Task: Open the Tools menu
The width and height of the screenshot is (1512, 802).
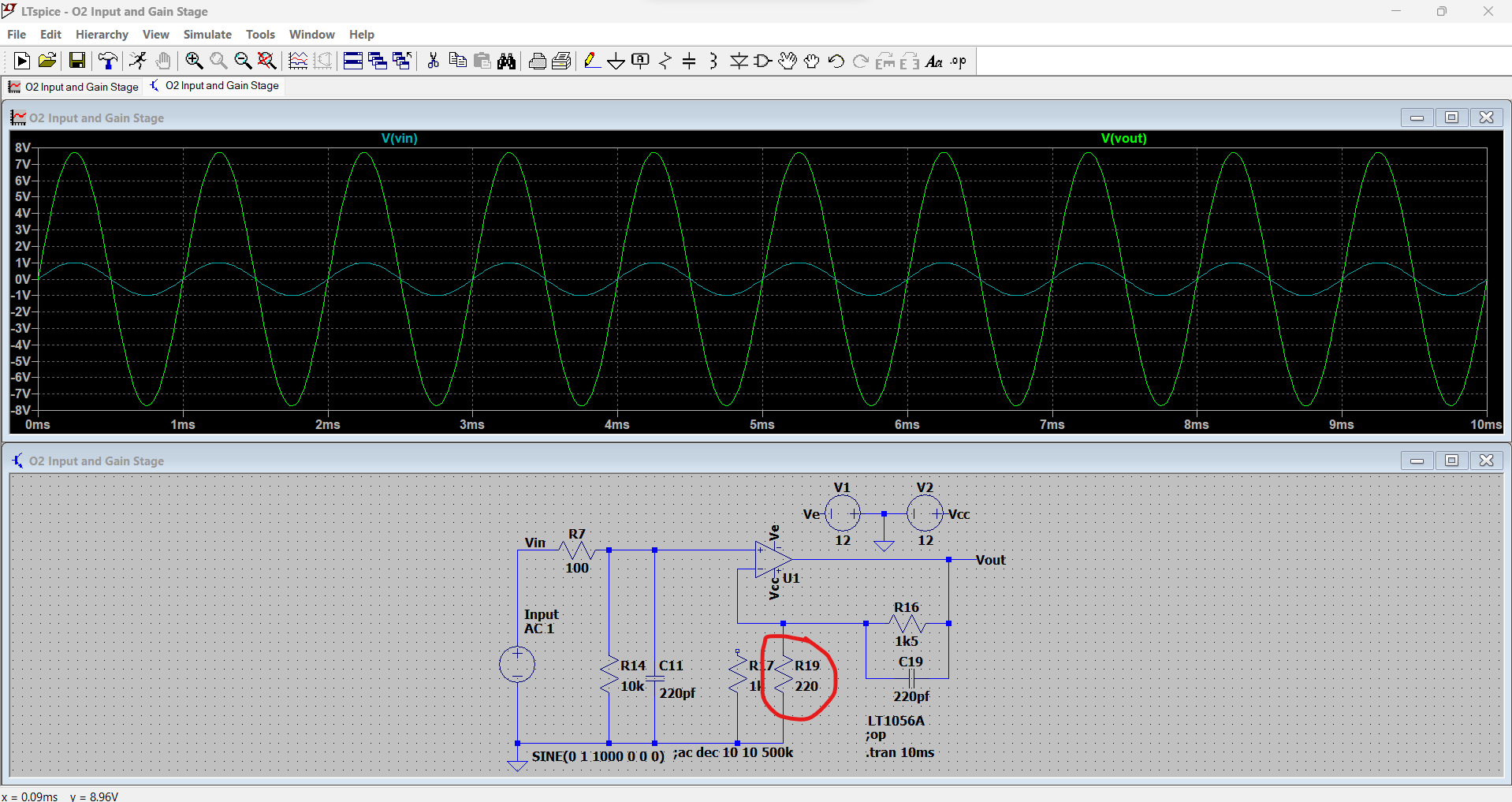Action: click(260, 34)
